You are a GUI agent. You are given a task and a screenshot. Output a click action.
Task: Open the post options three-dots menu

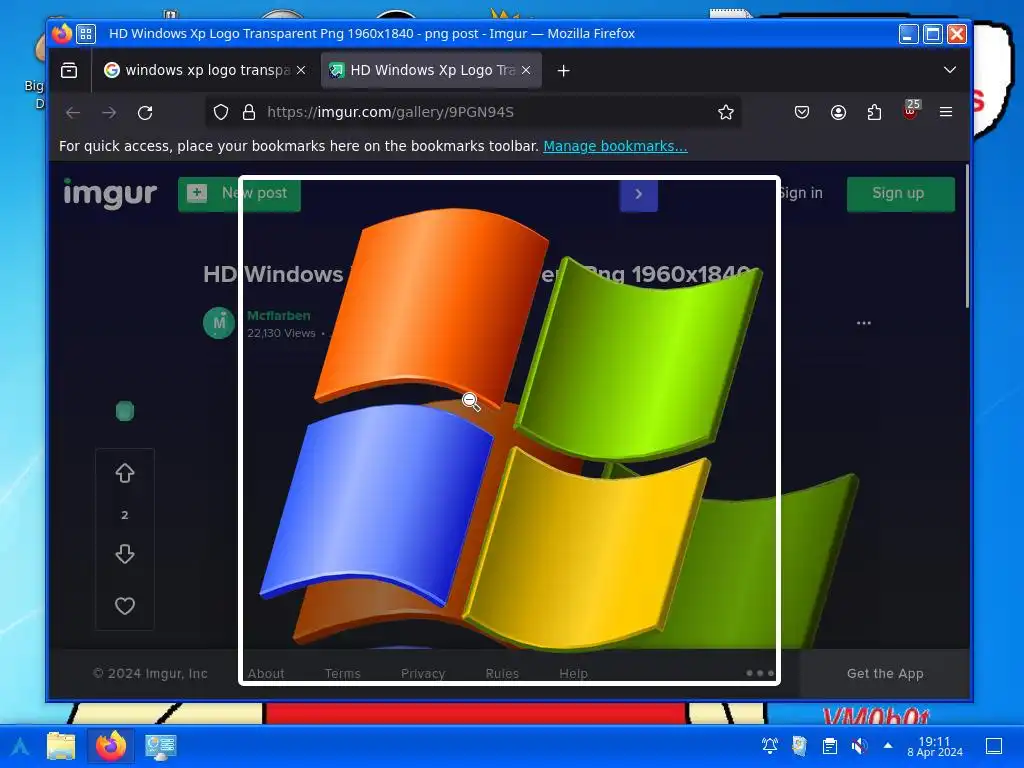863,323
